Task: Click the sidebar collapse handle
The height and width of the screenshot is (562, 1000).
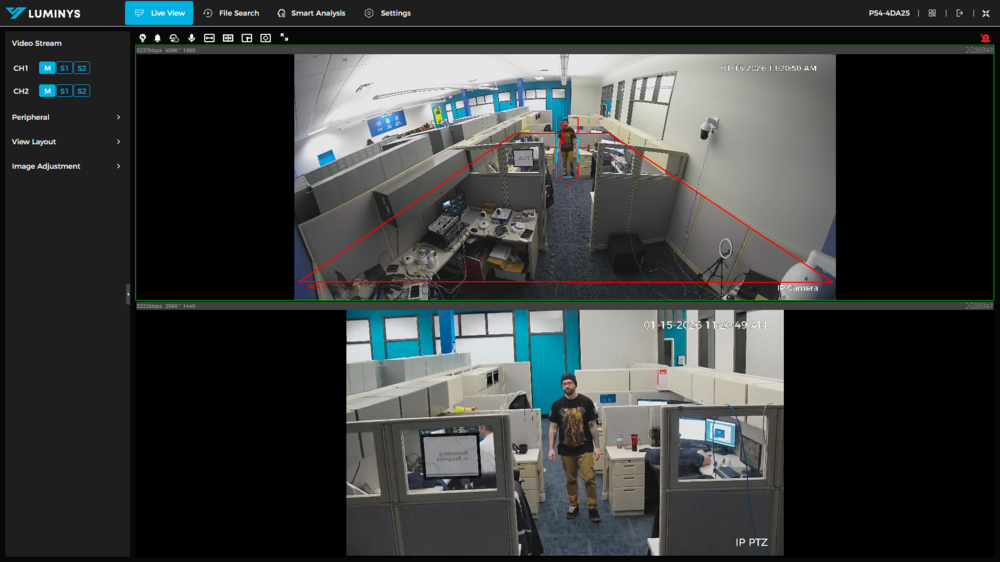Action: (x=127, y=293)
